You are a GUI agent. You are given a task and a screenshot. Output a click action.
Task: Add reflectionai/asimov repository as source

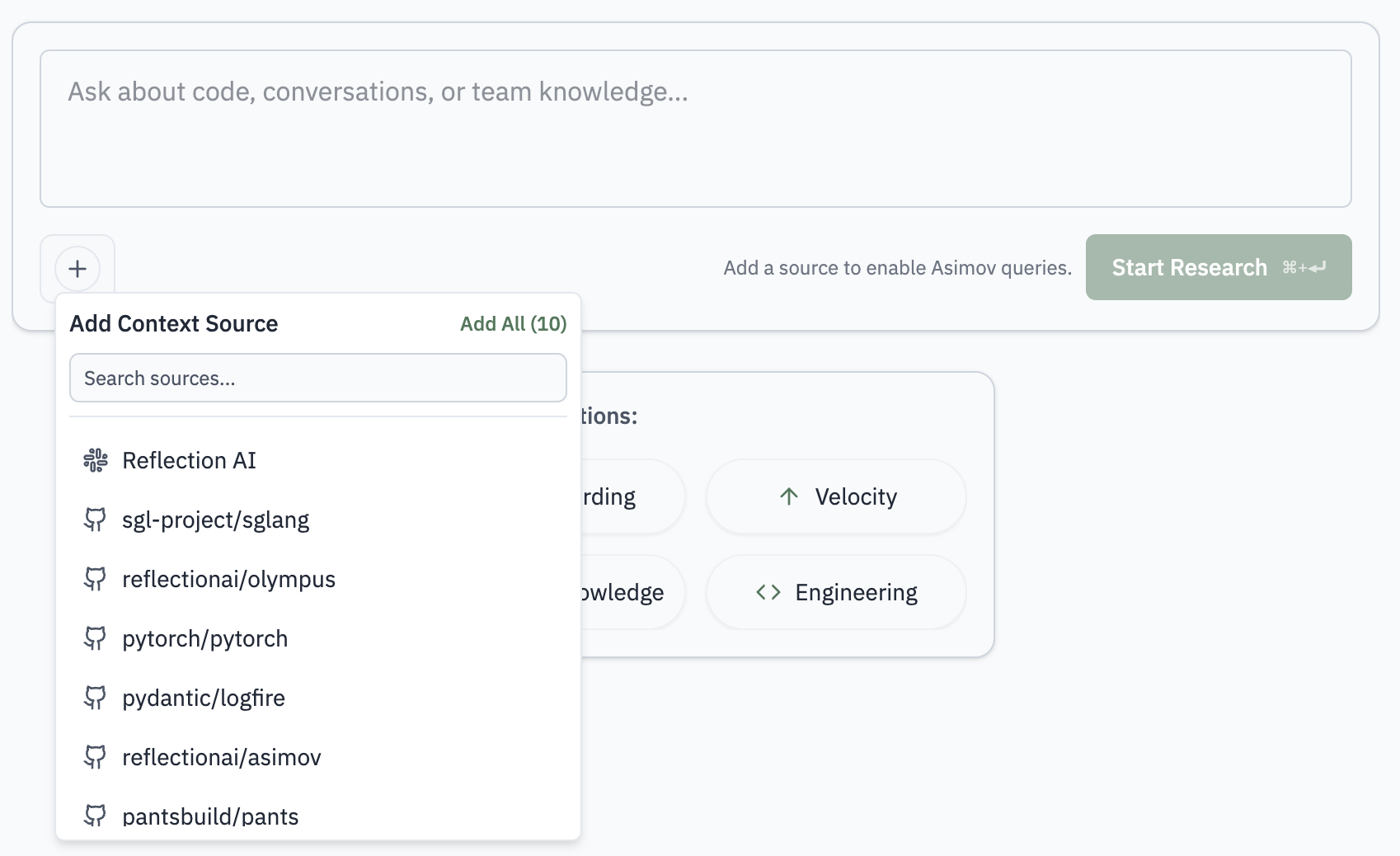click(222, 757)
